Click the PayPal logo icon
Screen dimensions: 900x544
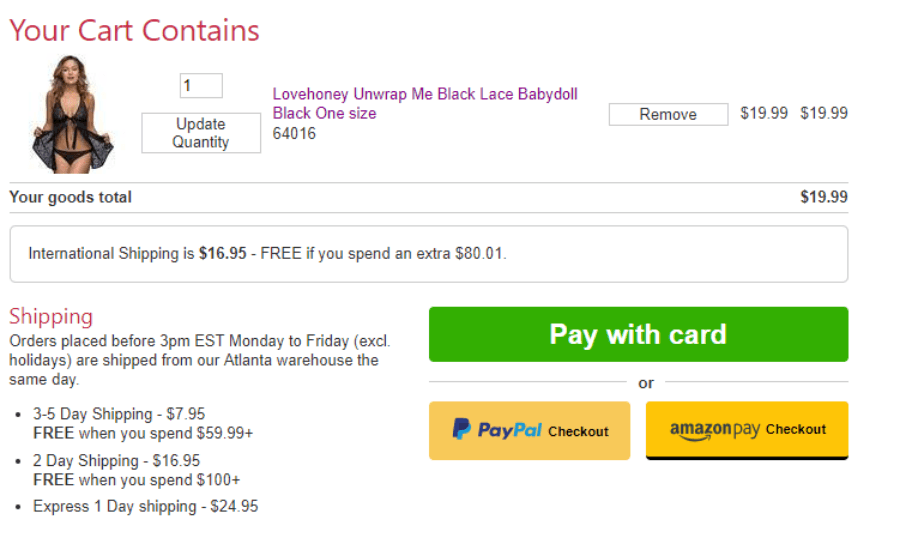(x=462, y=430)
